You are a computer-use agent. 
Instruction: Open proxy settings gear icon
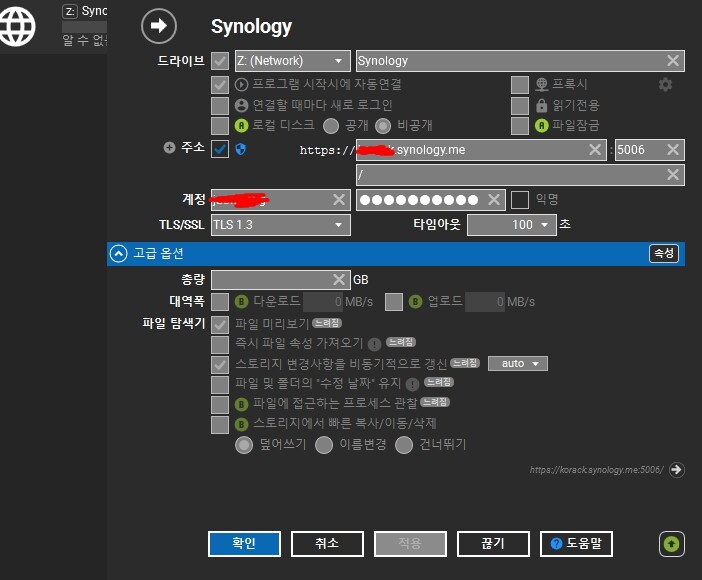(x=666, y=85)
